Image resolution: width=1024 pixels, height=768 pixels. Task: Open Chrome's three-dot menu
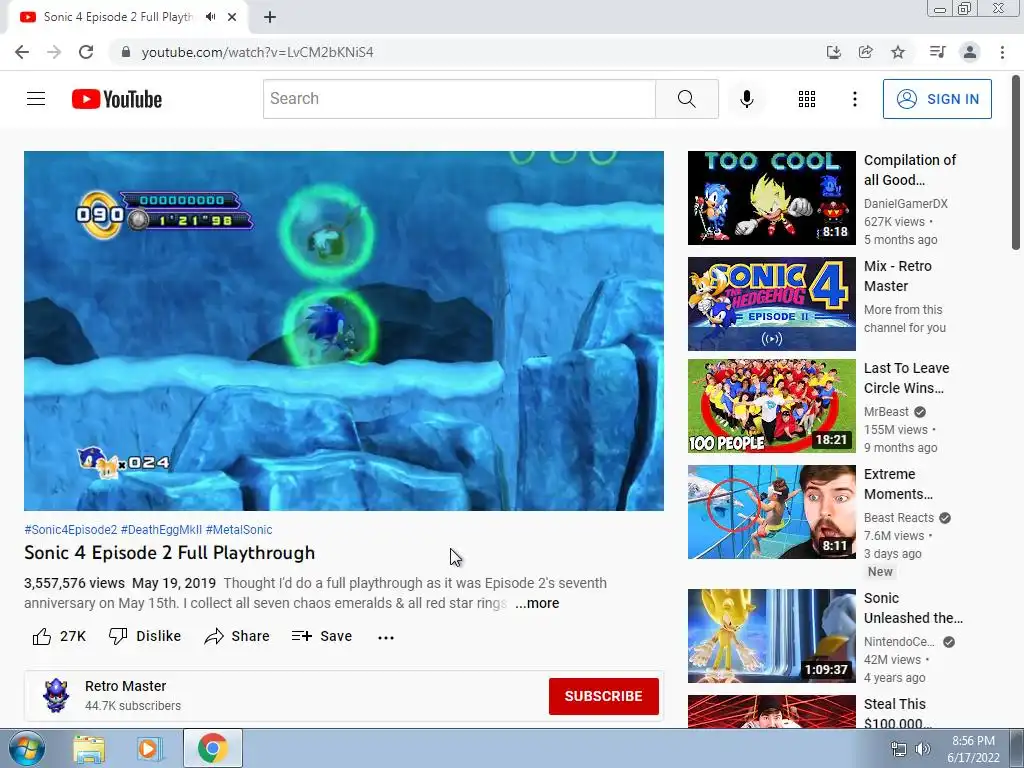[x=1002, y=52]
